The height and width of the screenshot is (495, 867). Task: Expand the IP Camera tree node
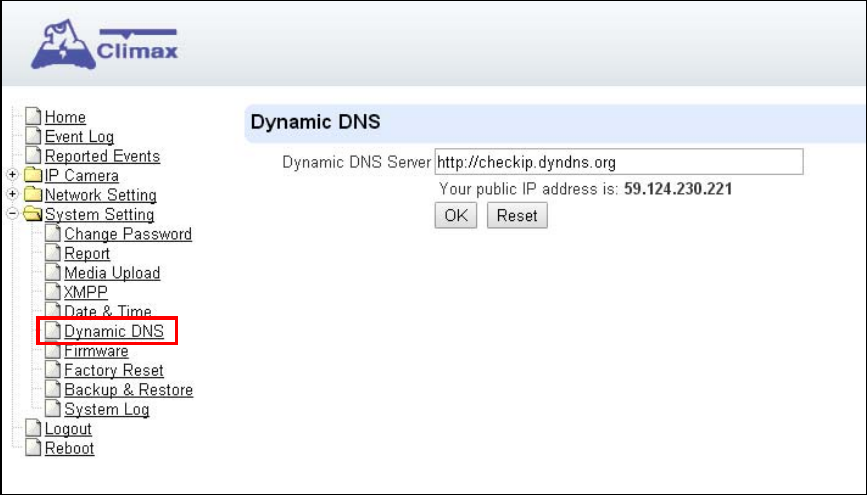click(12, 175)
